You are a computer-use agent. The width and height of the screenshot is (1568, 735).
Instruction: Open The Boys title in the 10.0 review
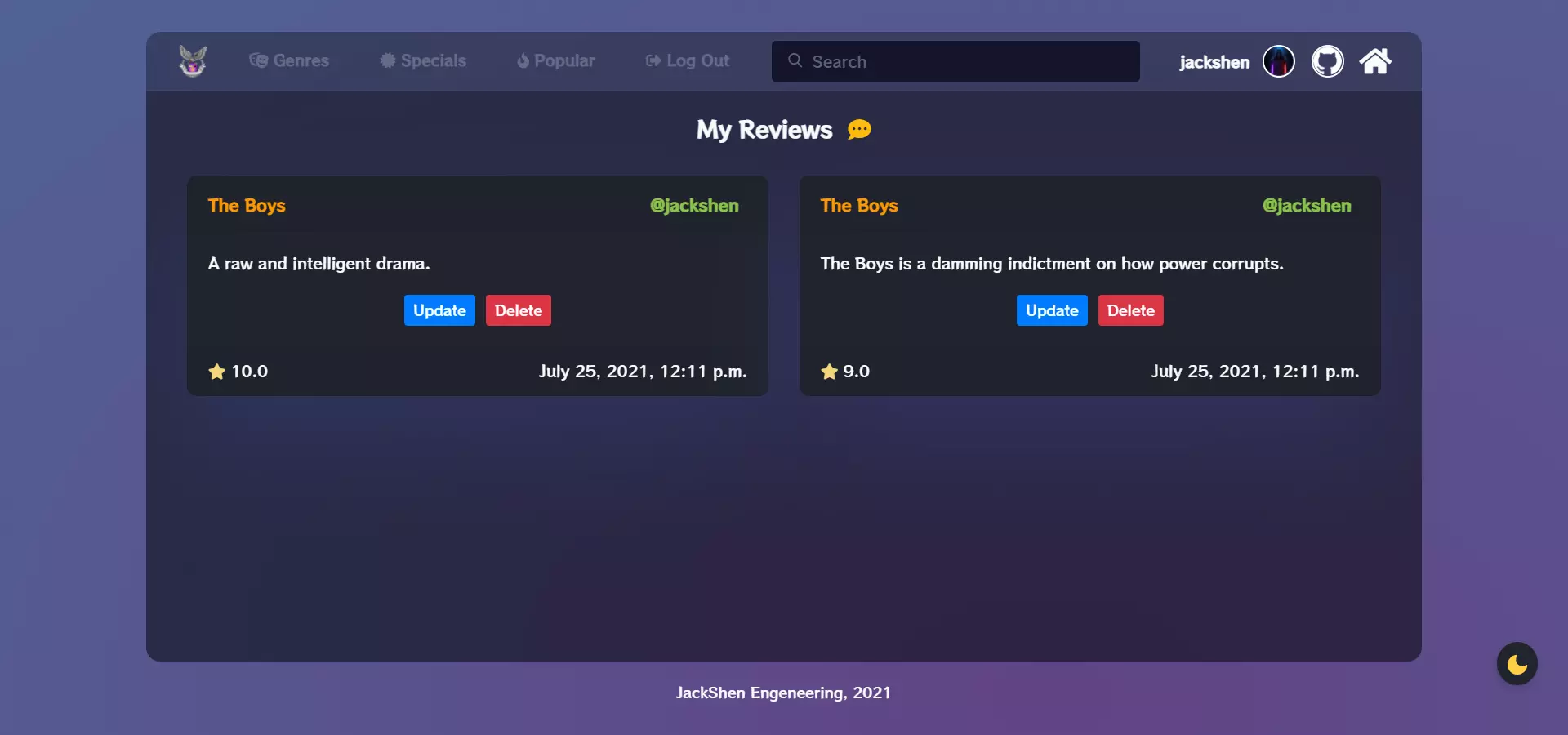pos(247,206)
